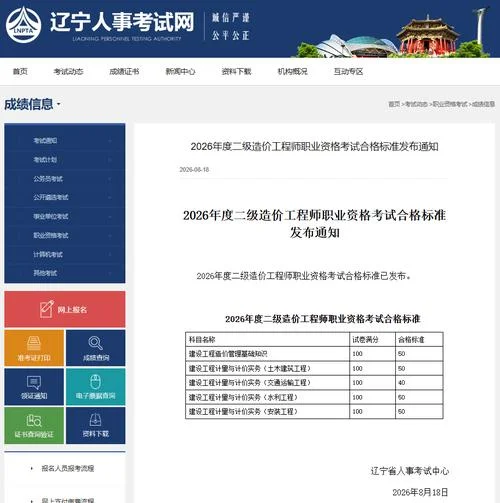Click 职业资格考试 in the breadcrumb trail

coord(450,104)
